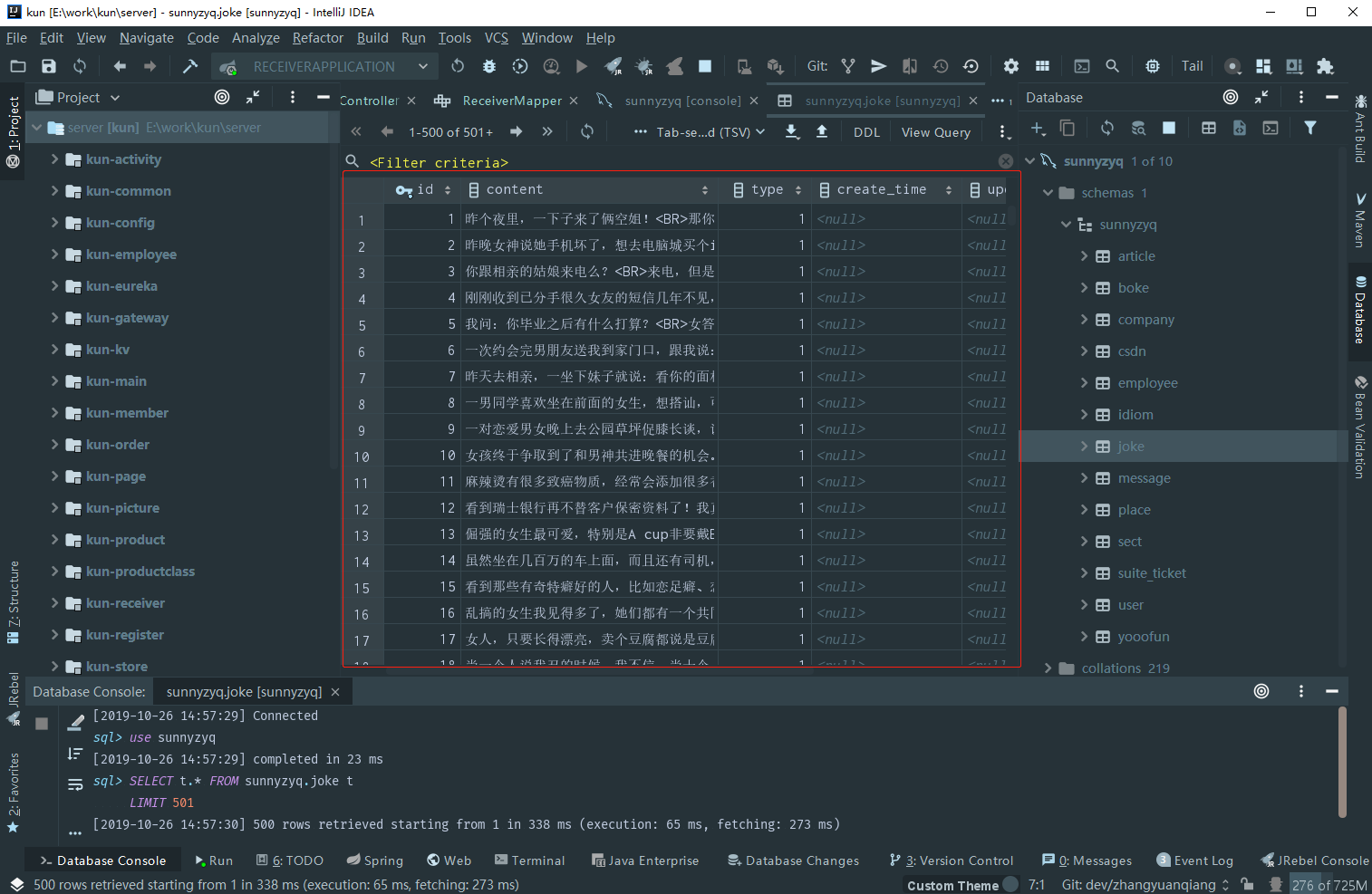Click the Synchronize icon in main toolbar
The width and height of the screenshot is (1372, 894).
80,66
